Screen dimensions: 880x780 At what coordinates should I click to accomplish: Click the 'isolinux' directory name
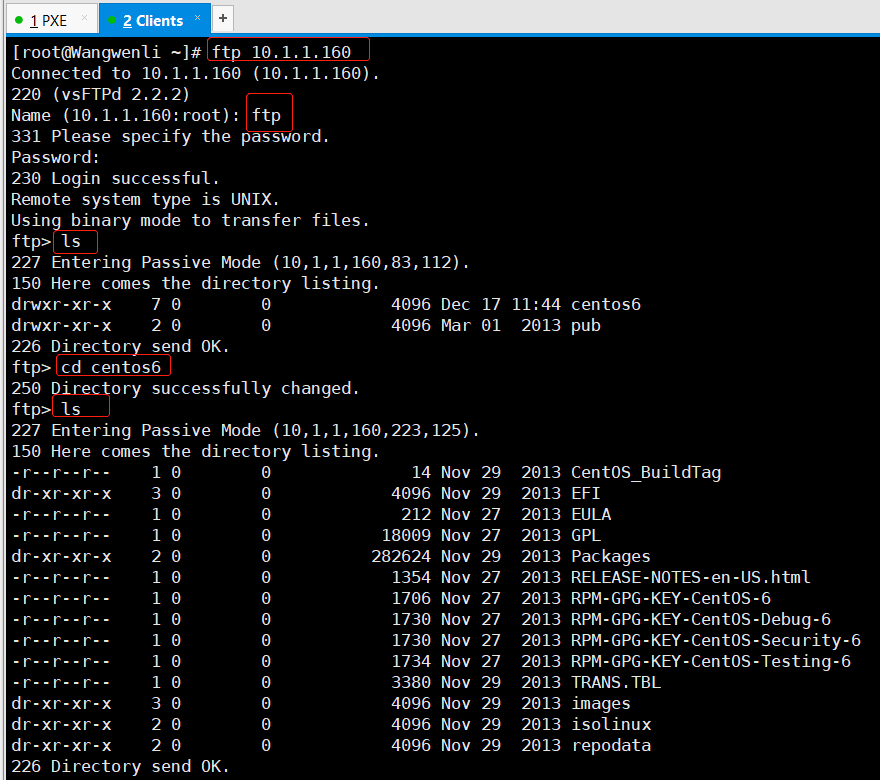tap(611, 724)
